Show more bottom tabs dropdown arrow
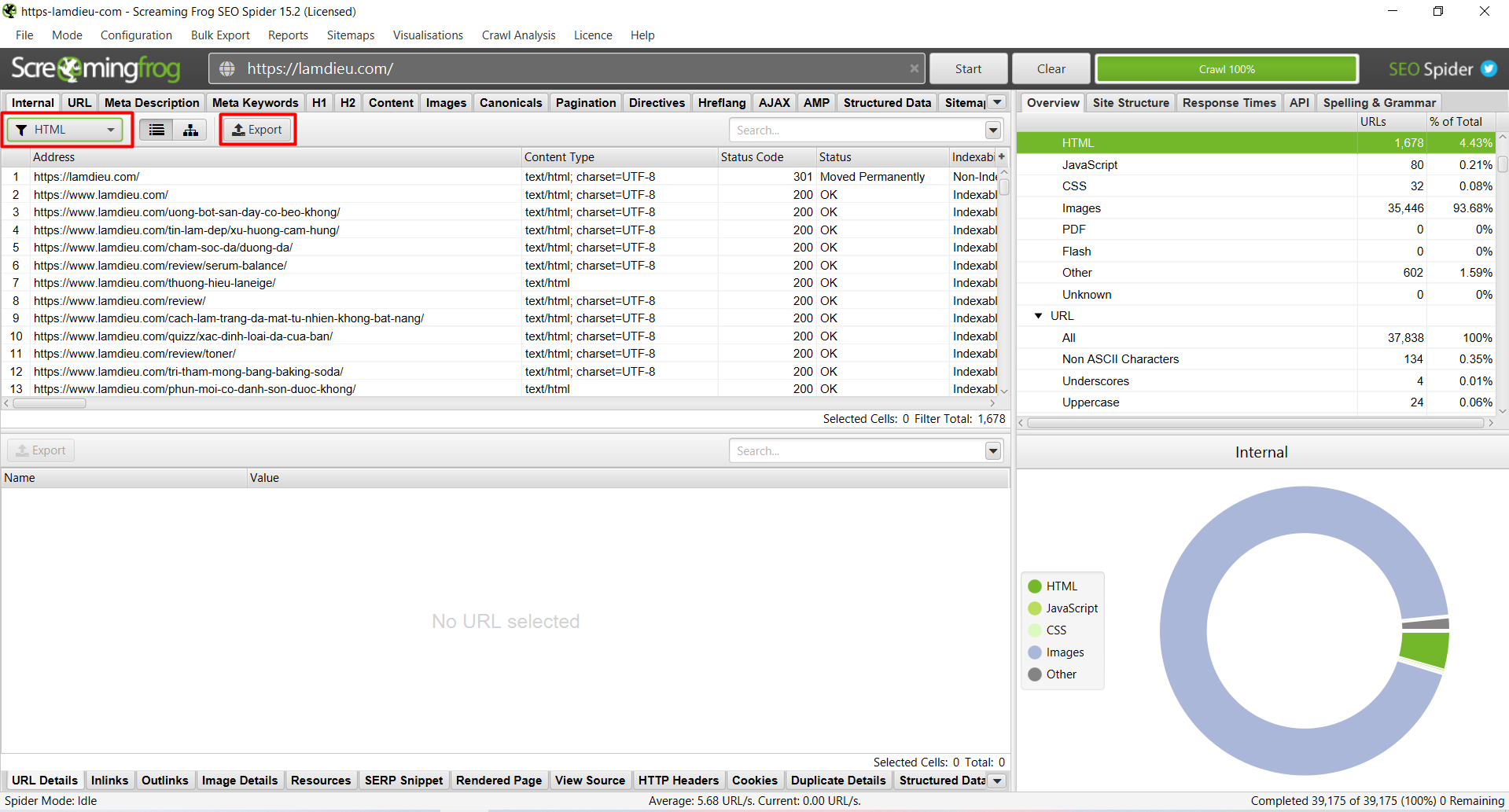 997,781
